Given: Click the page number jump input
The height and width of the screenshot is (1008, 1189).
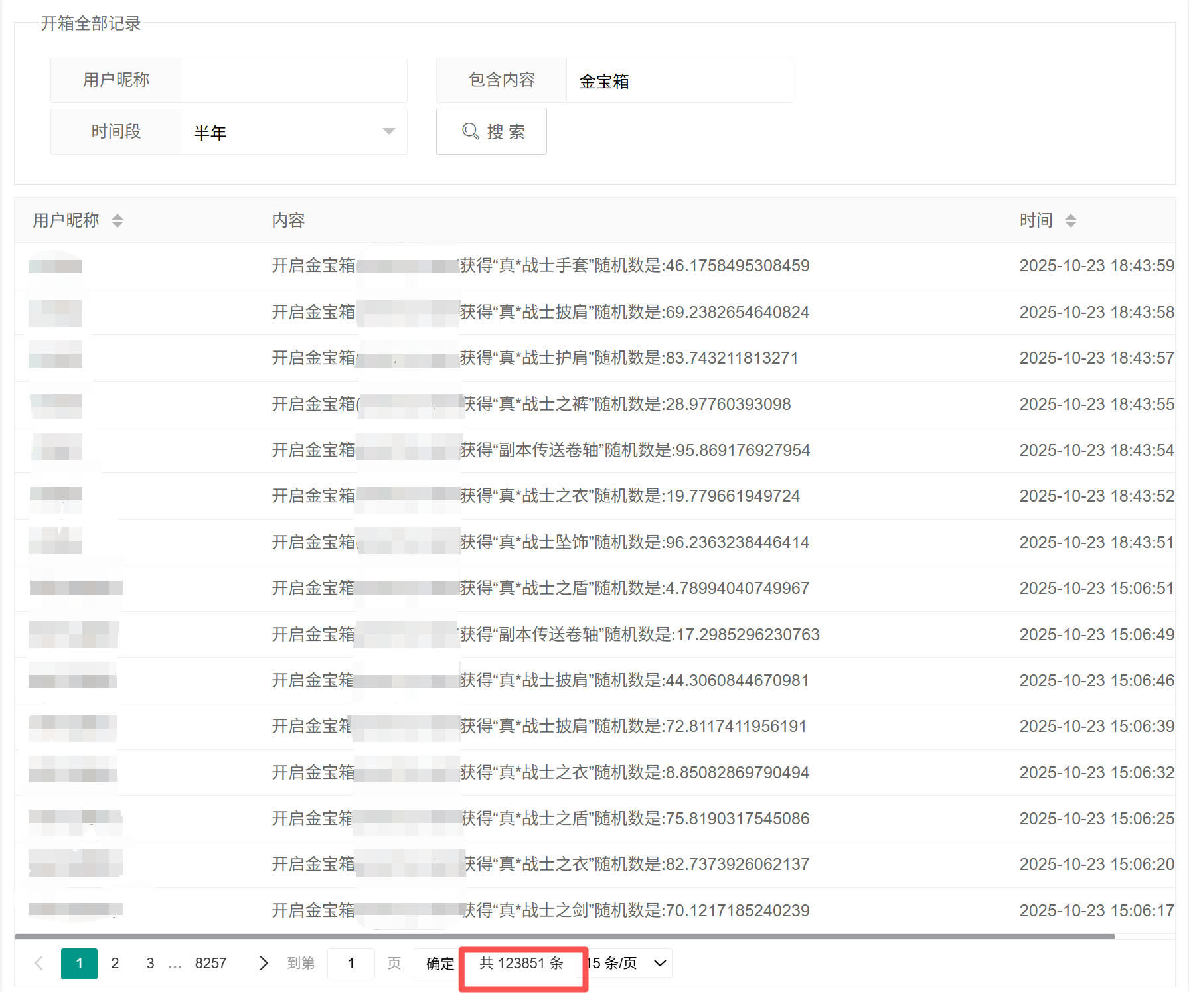Looking at the screenshot, I should click(x=351, y=963).
